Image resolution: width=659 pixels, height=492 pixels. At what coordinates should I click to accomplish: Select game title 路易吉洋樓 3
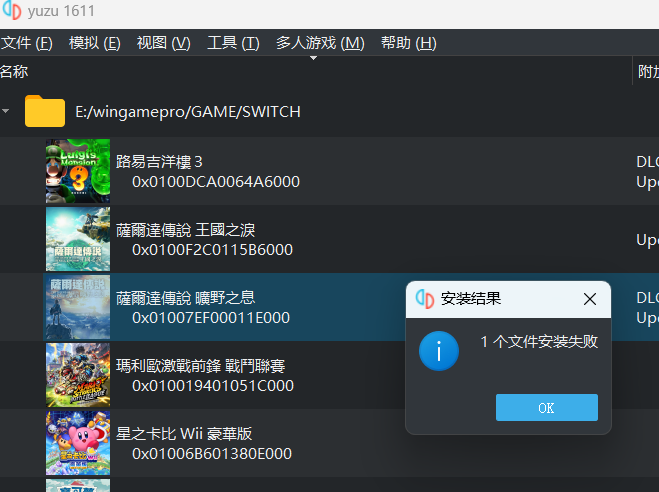point(159,162)
